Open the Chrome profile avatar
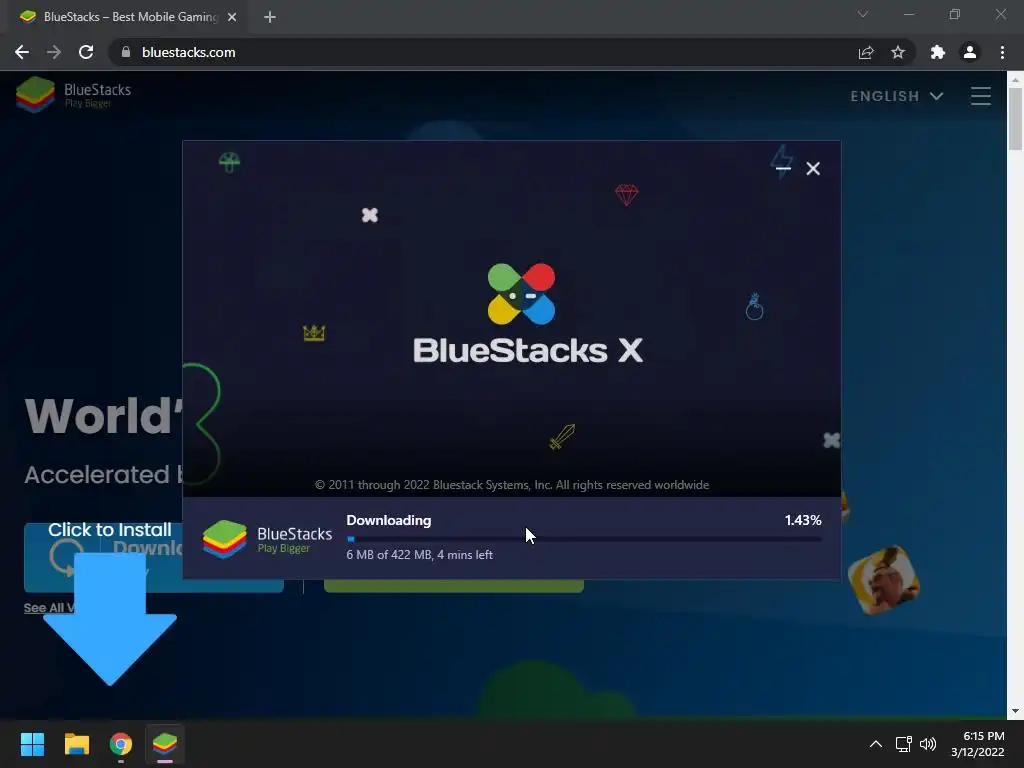Screen dimensions: 1024x768 (x=970, y=52)
